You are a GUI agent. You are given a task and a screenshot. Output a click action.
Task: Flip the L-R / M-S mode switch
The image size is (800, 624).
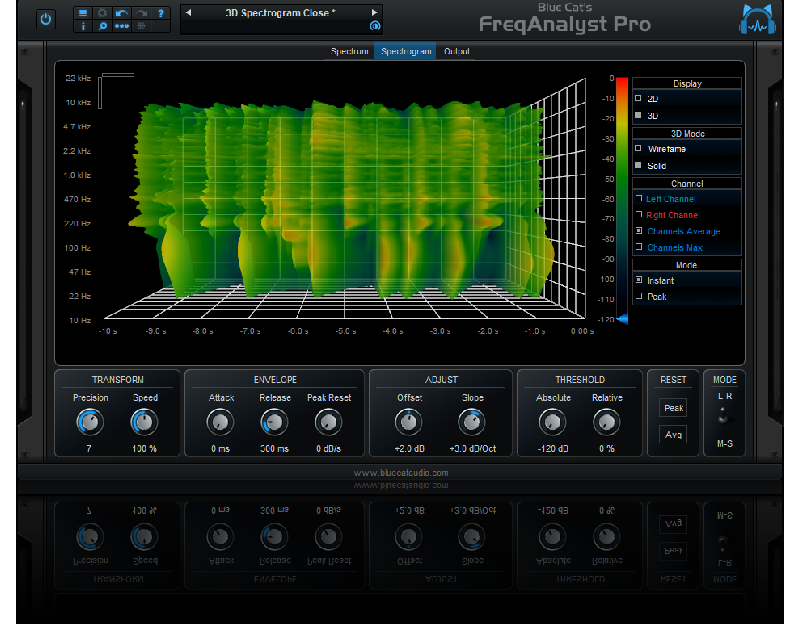click(723, 416)
